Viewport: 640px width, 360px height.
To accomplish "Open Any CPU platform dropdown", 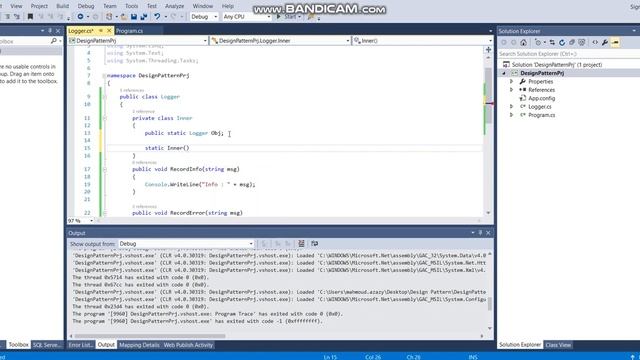I will click(x=247, y=17).
